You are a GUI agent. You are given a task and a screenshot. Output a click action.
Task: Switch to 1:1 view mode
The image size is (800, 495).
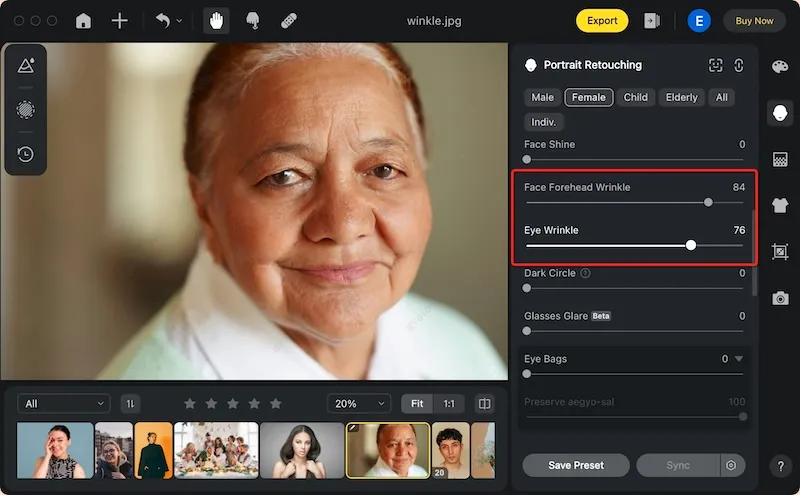[x=449, y=404]
